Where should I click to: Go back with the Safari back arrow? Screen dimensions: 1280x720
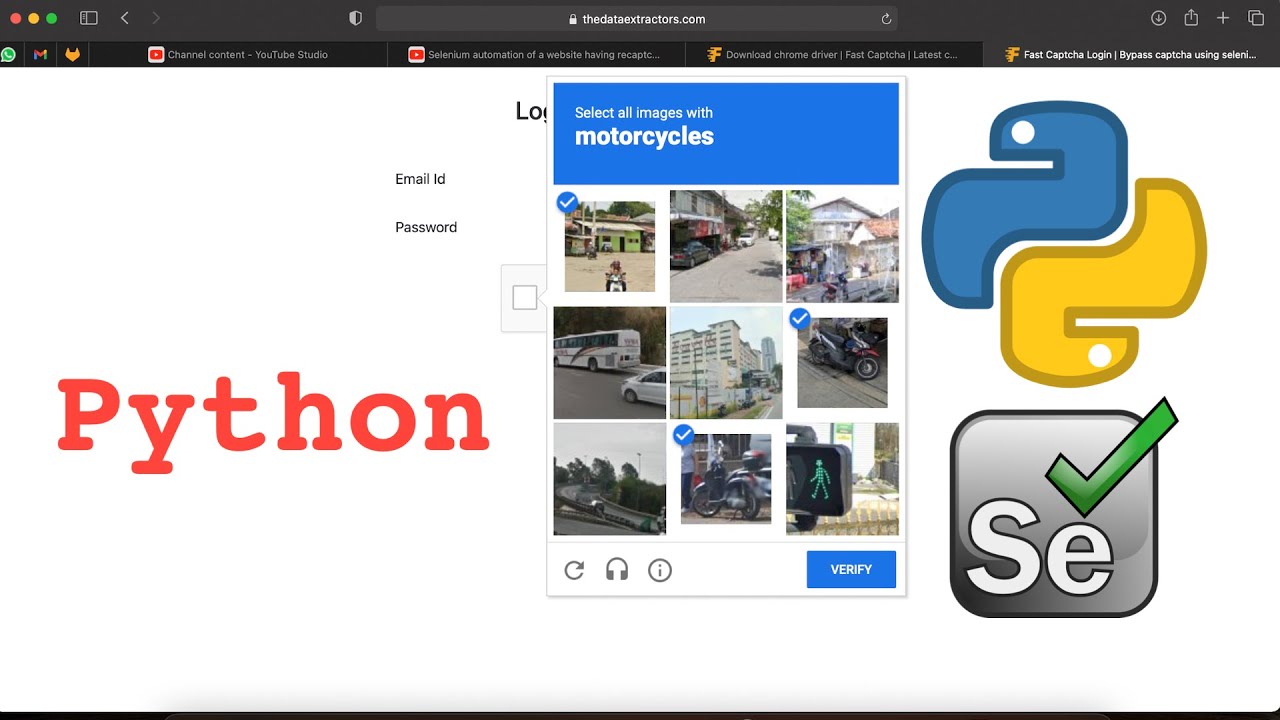pyautogui.click(x=125, y=18)
